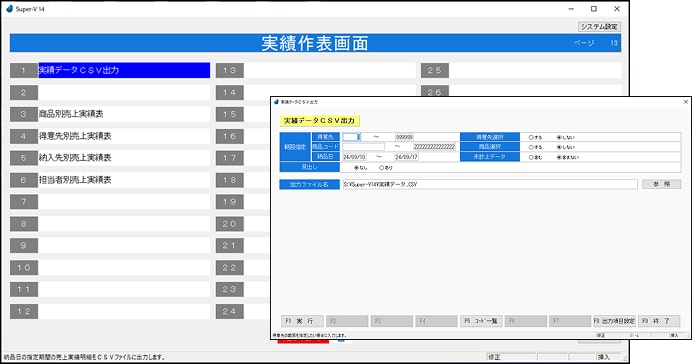Select する for 商品選択
The height and width of the screenshot is (364, 700).
coord(535,147)
